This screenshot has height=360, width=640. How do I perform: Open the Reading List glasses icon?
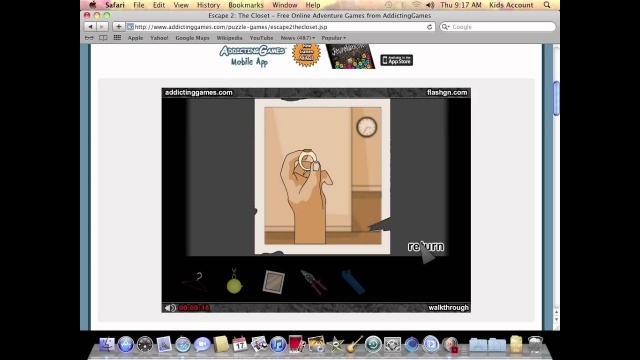[89, 38]
